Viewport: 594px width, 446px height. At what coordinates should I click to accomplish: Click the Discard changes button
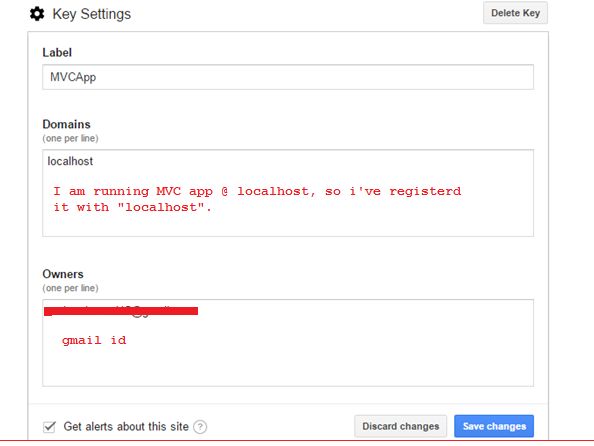click(400, 426)
